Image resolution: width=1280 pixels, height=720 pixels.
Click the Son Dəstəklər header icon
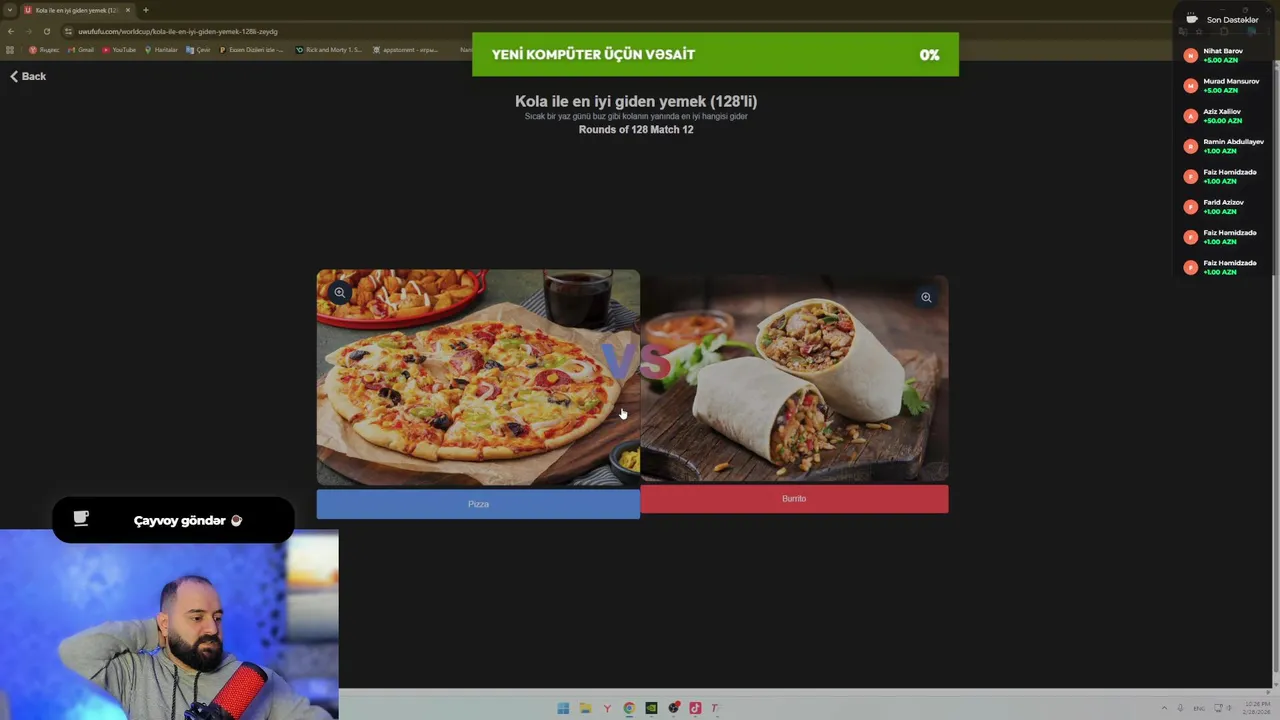click(x=1192, y=19)
